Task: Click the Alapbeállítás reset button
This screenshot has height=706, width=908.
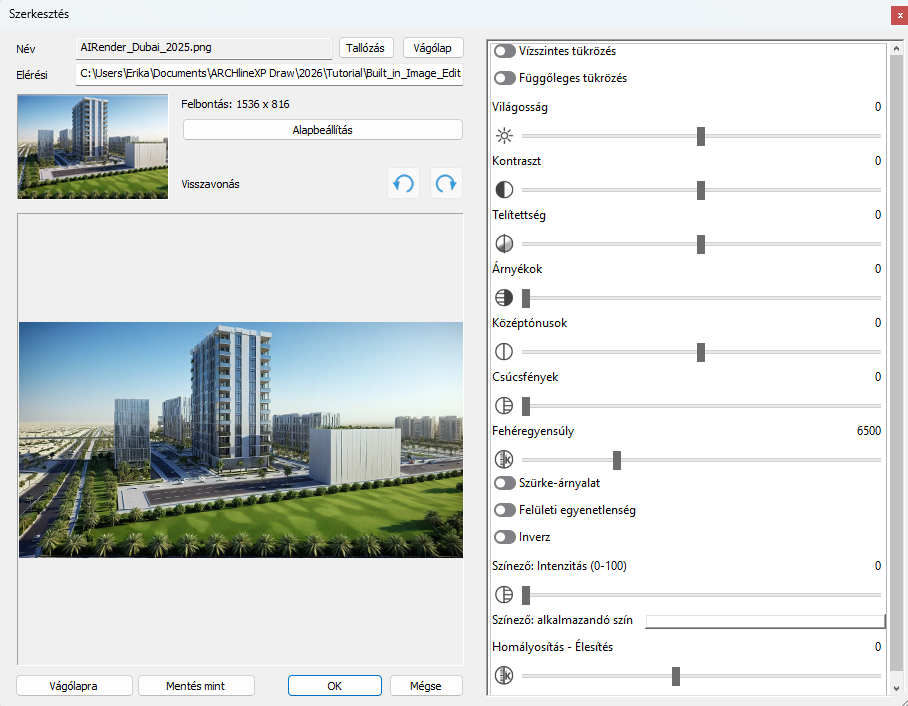Action: click(x=322, y=130)
